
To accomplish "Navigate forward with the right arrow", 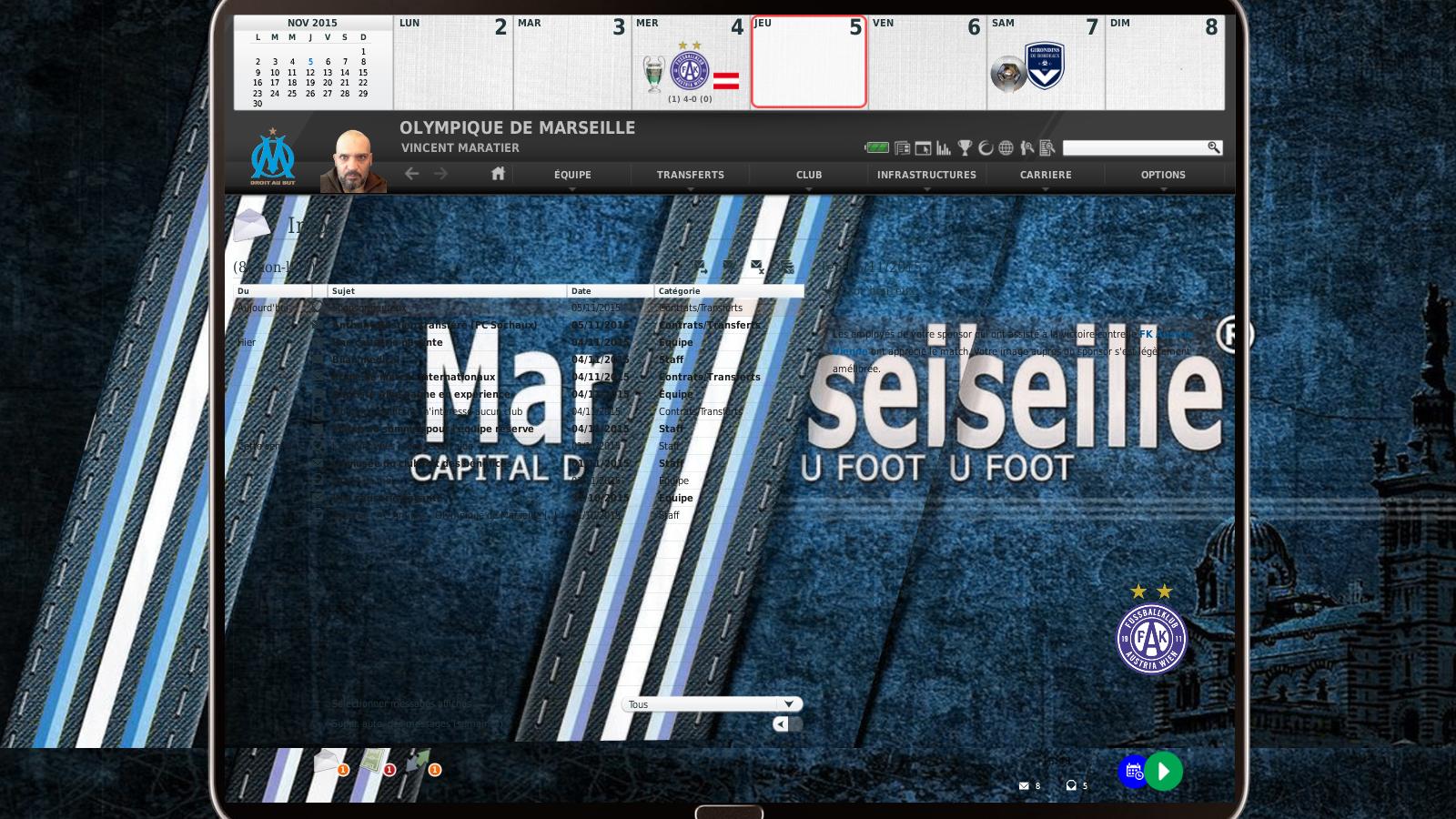I will point(441,173).
